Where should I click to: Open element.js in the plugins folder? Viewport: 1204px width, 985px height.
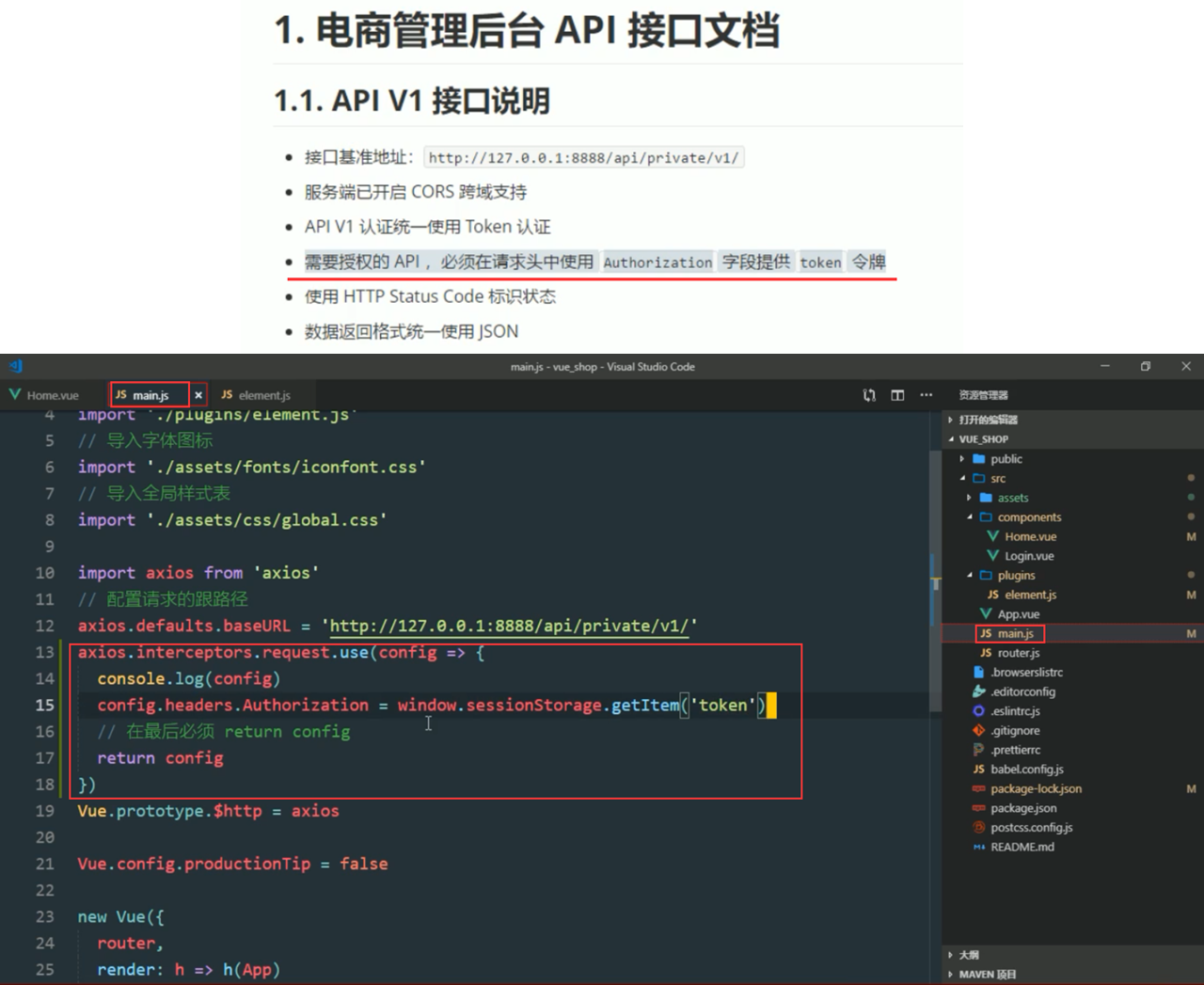tap(1030, 595)
